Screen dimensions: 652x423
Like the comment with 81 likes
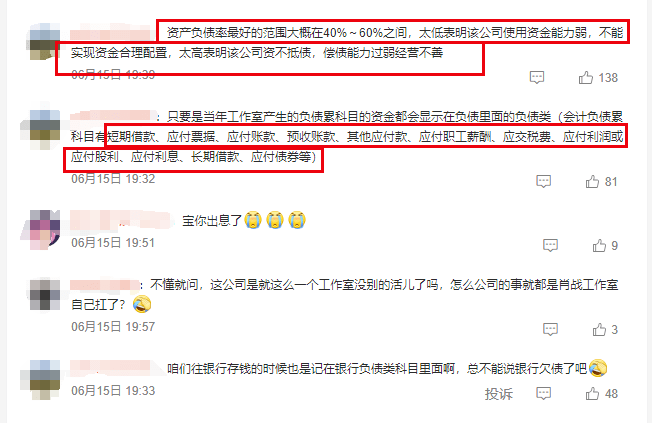[x=592, y=182]
